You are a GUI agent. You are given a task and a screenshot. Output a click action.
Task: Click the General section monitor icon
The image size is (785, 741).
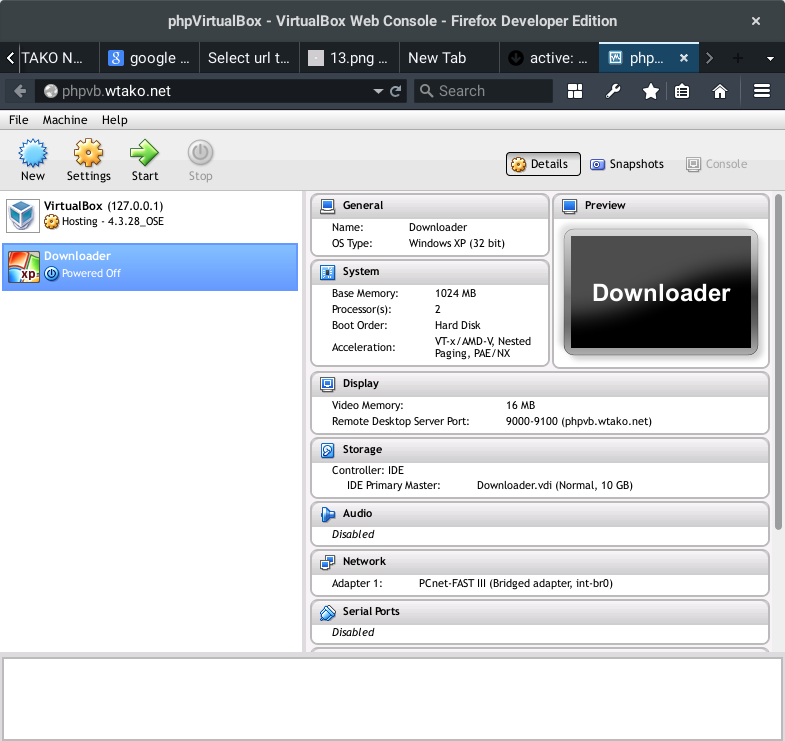pyautogui.click(x=327, y=206)
